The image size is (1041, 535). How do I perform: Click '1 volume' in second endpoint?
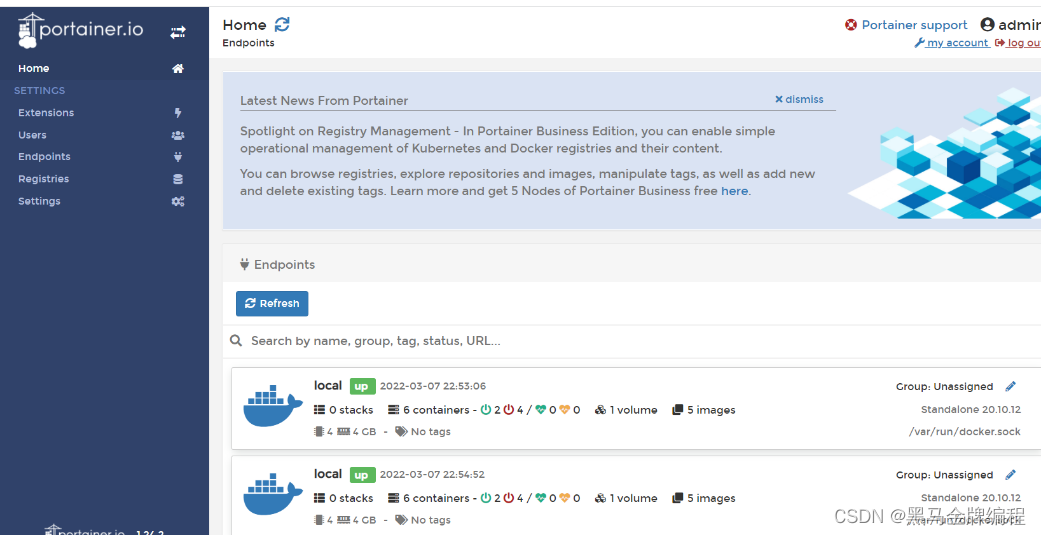633,498
